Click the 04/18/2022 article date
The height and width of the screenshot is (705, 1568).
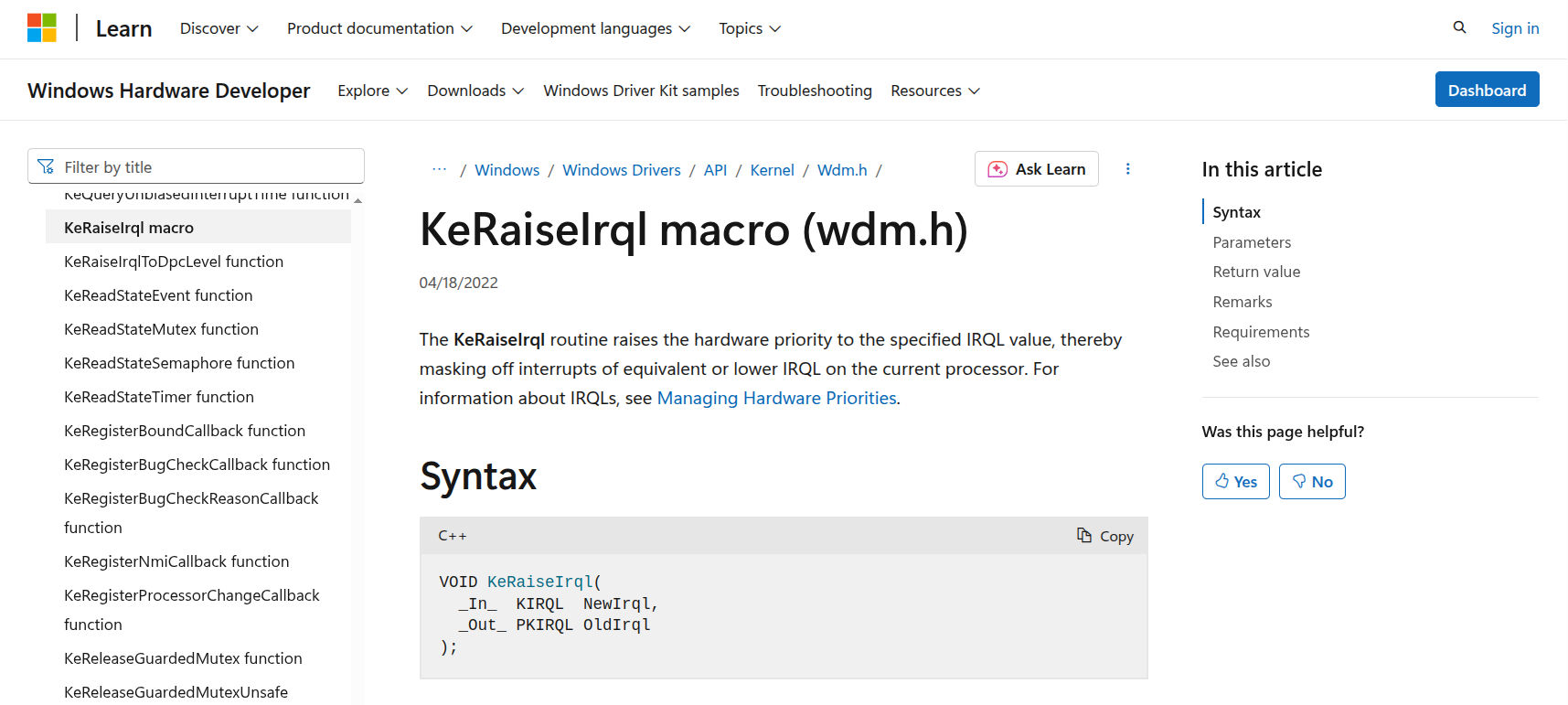coord(458,283)
